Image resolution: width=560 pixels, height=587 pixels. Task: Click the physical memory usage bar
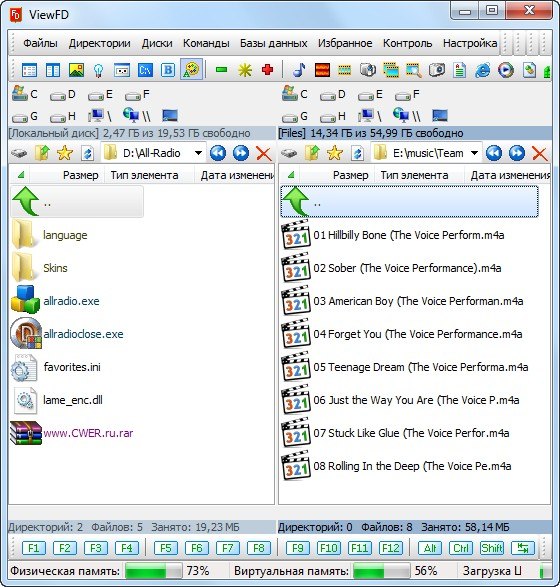(153, 571)
